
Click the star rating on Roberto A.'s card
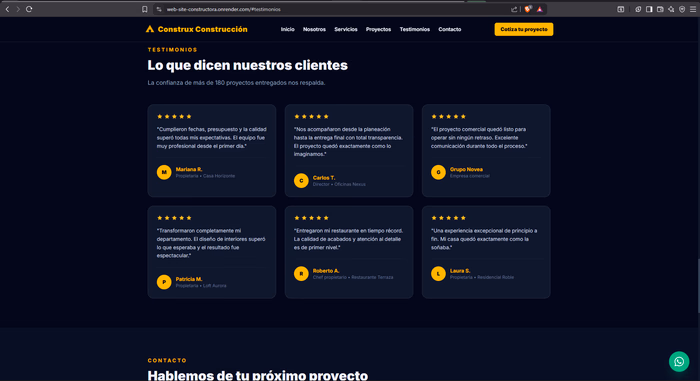click(311, 218)
